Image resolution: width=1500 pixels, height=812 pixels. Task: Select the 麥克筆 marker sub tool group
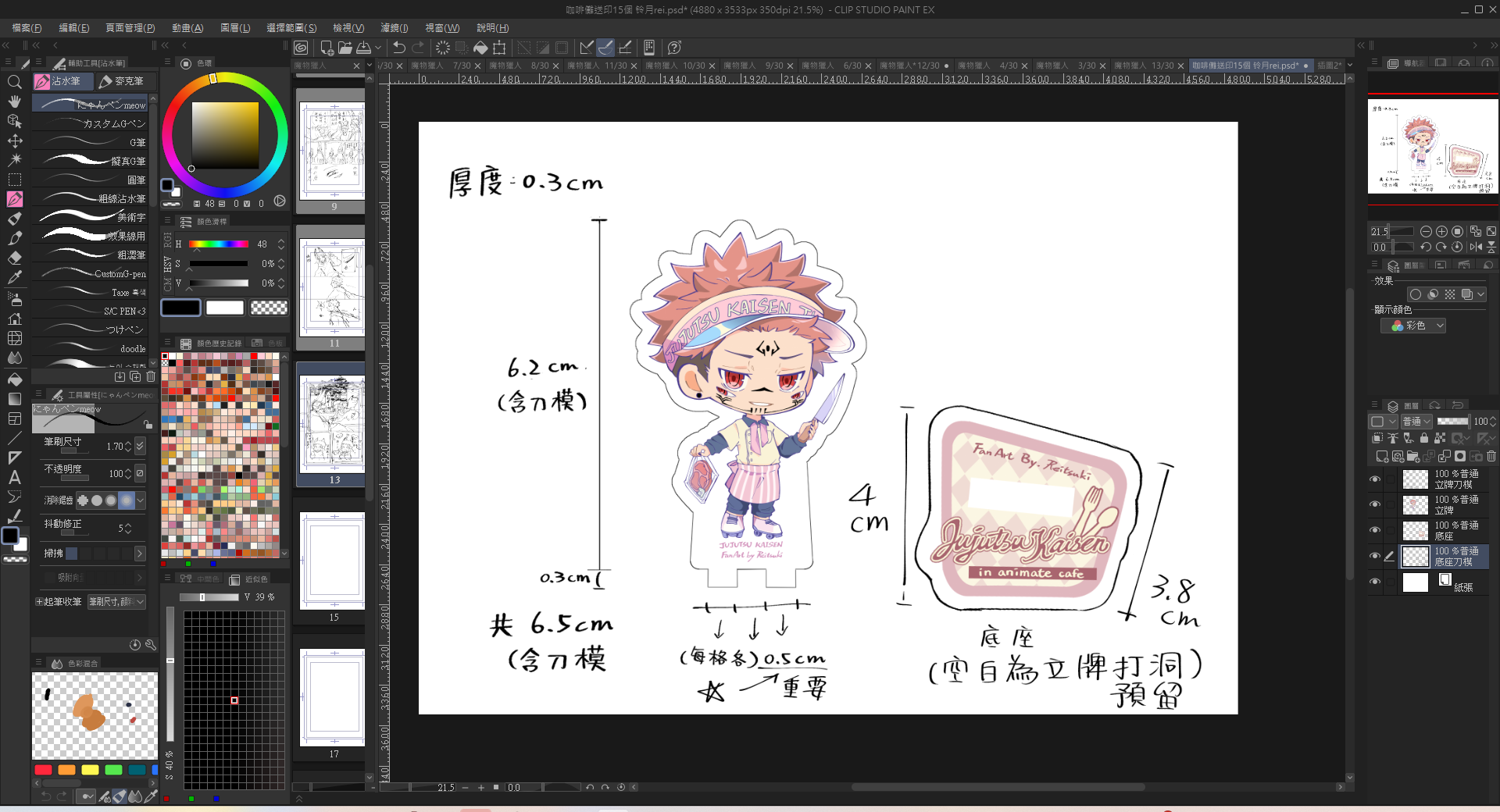tap(126, 81)
